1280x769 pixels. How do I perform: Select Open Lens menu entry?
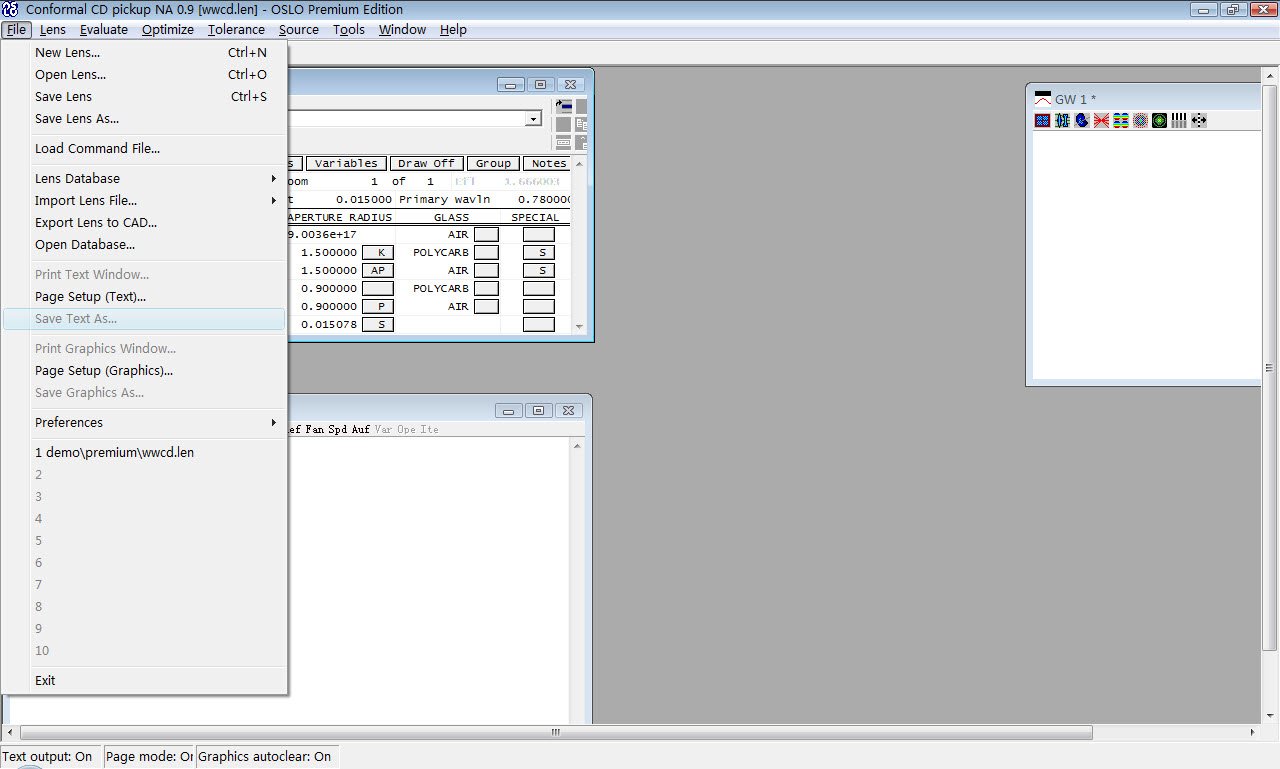pyautogui.click(x=144, y=75)
